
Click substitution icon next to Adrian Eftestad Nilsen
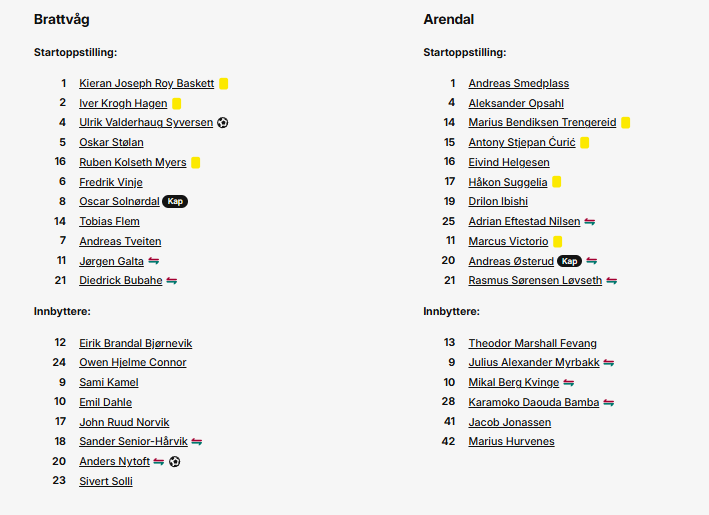click(590, 222)
